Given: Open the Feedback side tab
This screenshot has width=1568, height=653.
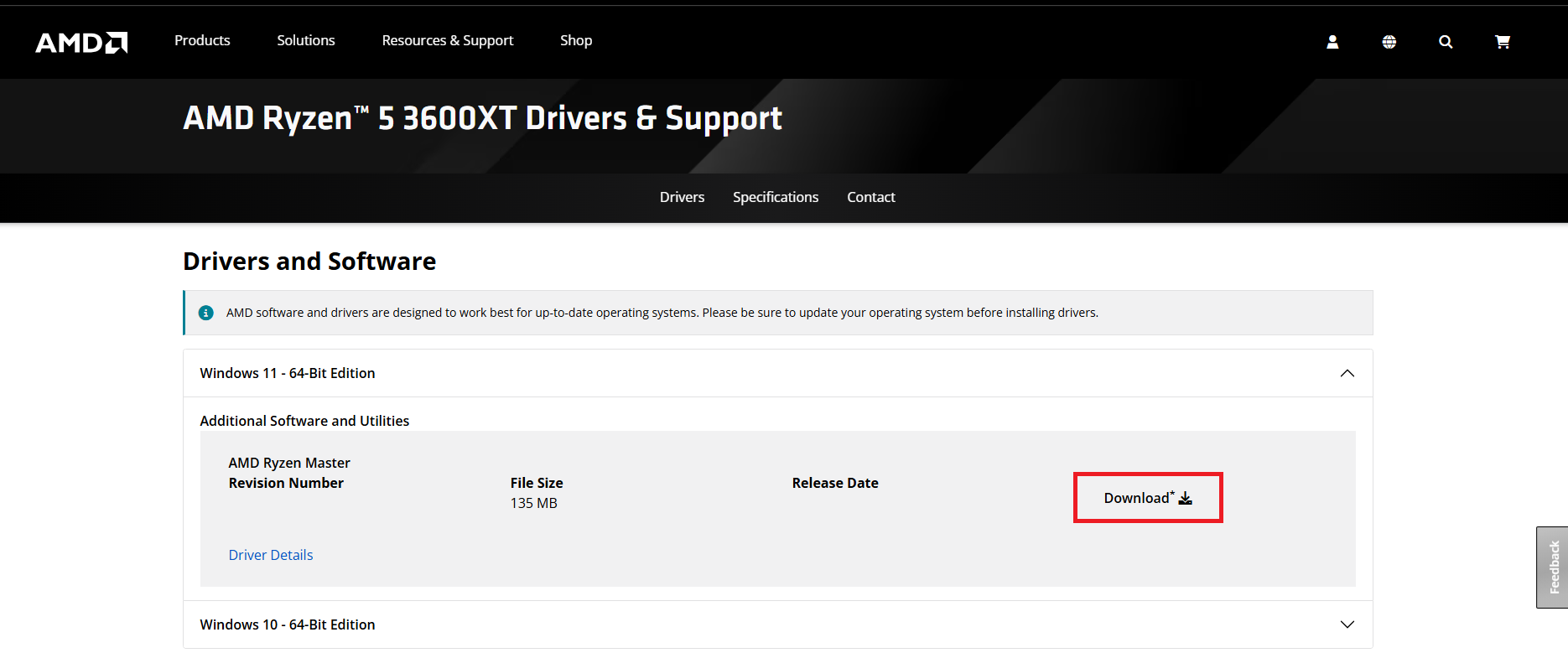Looking at the screenshot, I should tap(1553, 567).
